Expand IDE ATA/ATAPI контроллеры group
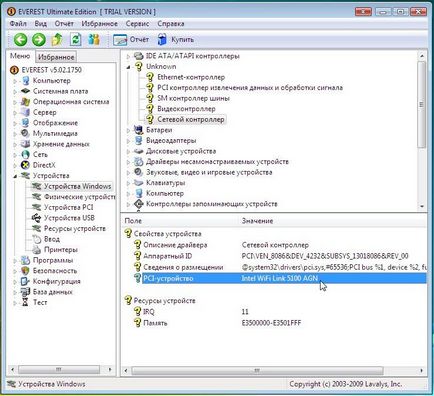The height and width of the screenshot is (396, 434). click(x=128, y=56)
